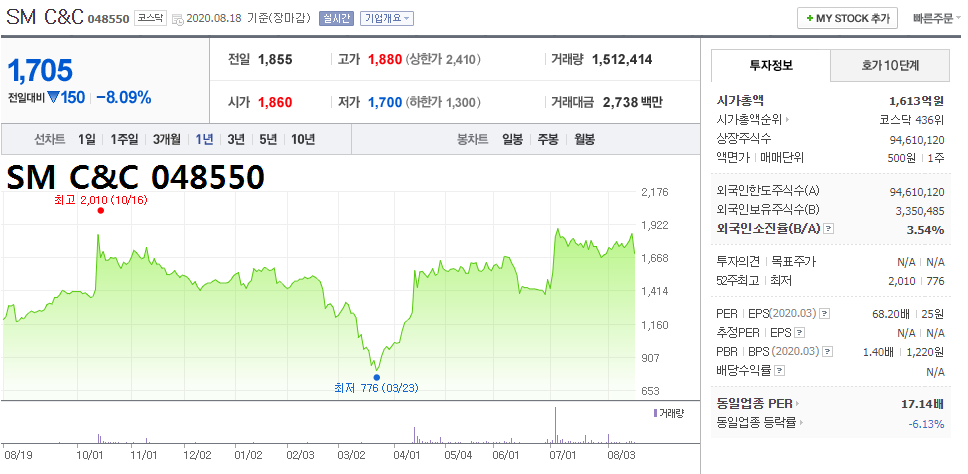The image size is (968, 474).
Task: Show the 일봉 daily candle chart
Action: tap(512, 139)
